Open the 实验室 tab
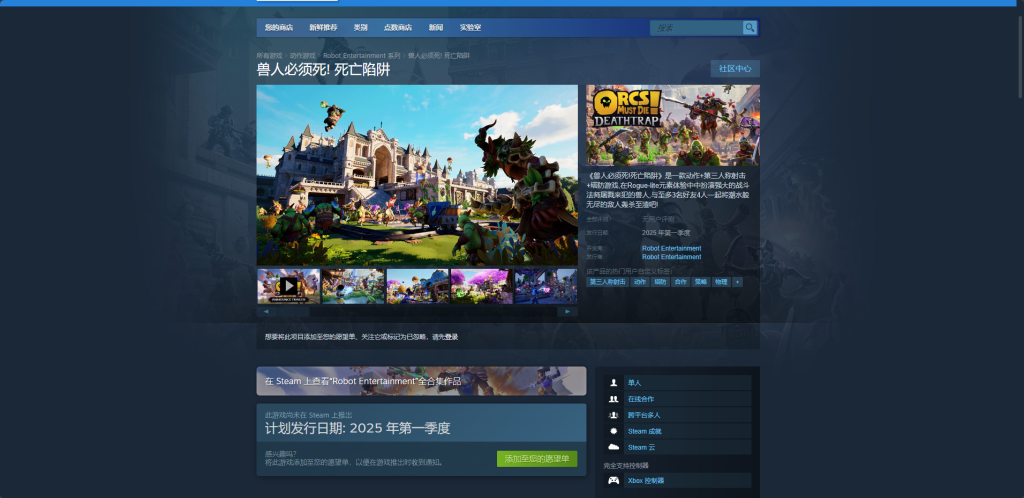 click(x=470, y=27)
